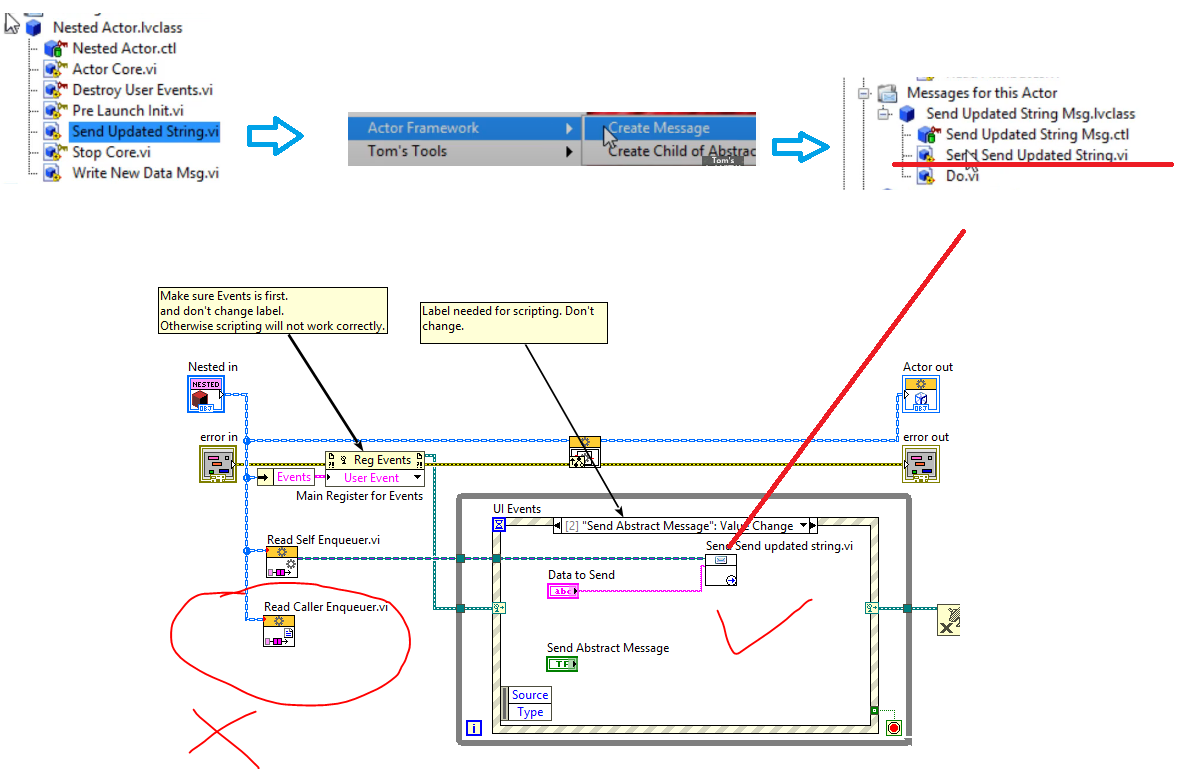This screenshot has height=769, width=1185.
Task: Choose Create Message menu entry
Action: [x=671, y=128]
